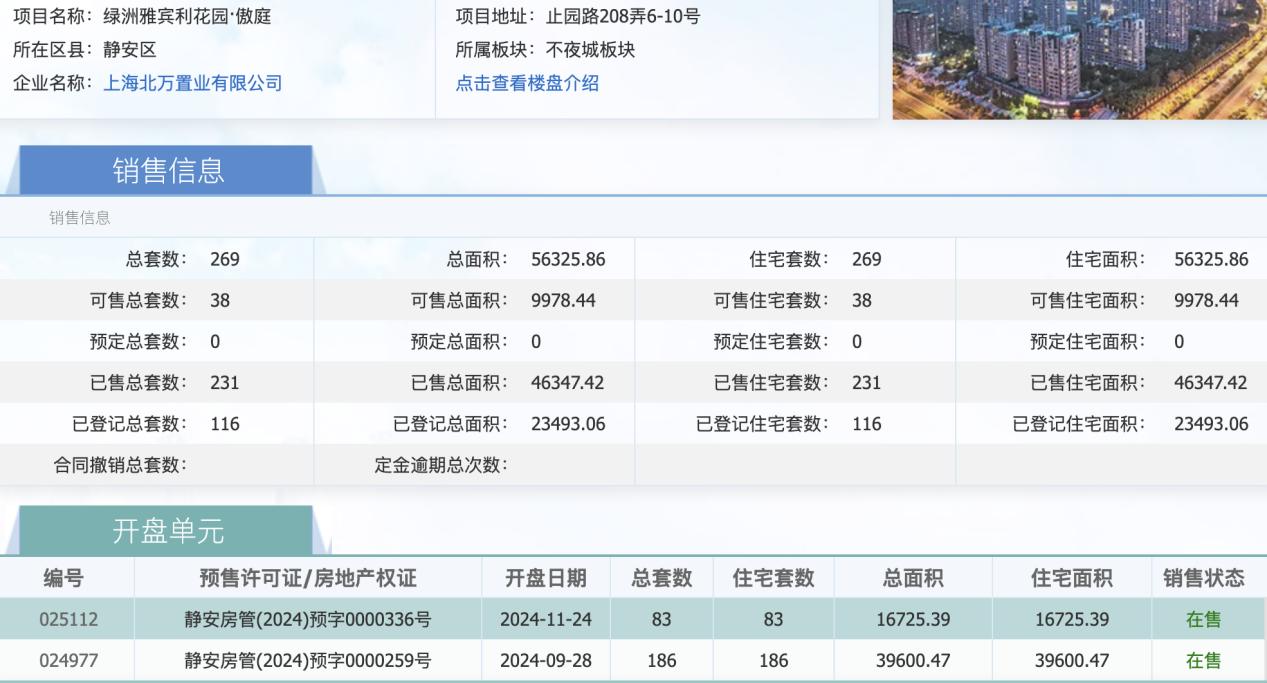1267x683 pixels.
Task: Click the 已售住宅面积 value 46347.42
Action: [1211, 382]
